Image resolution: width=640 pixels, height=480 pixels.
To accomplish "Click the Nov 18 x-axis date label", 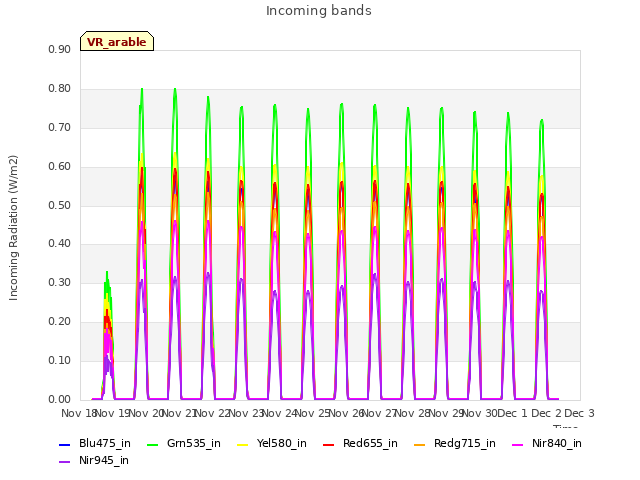I will tap(78, 413).
